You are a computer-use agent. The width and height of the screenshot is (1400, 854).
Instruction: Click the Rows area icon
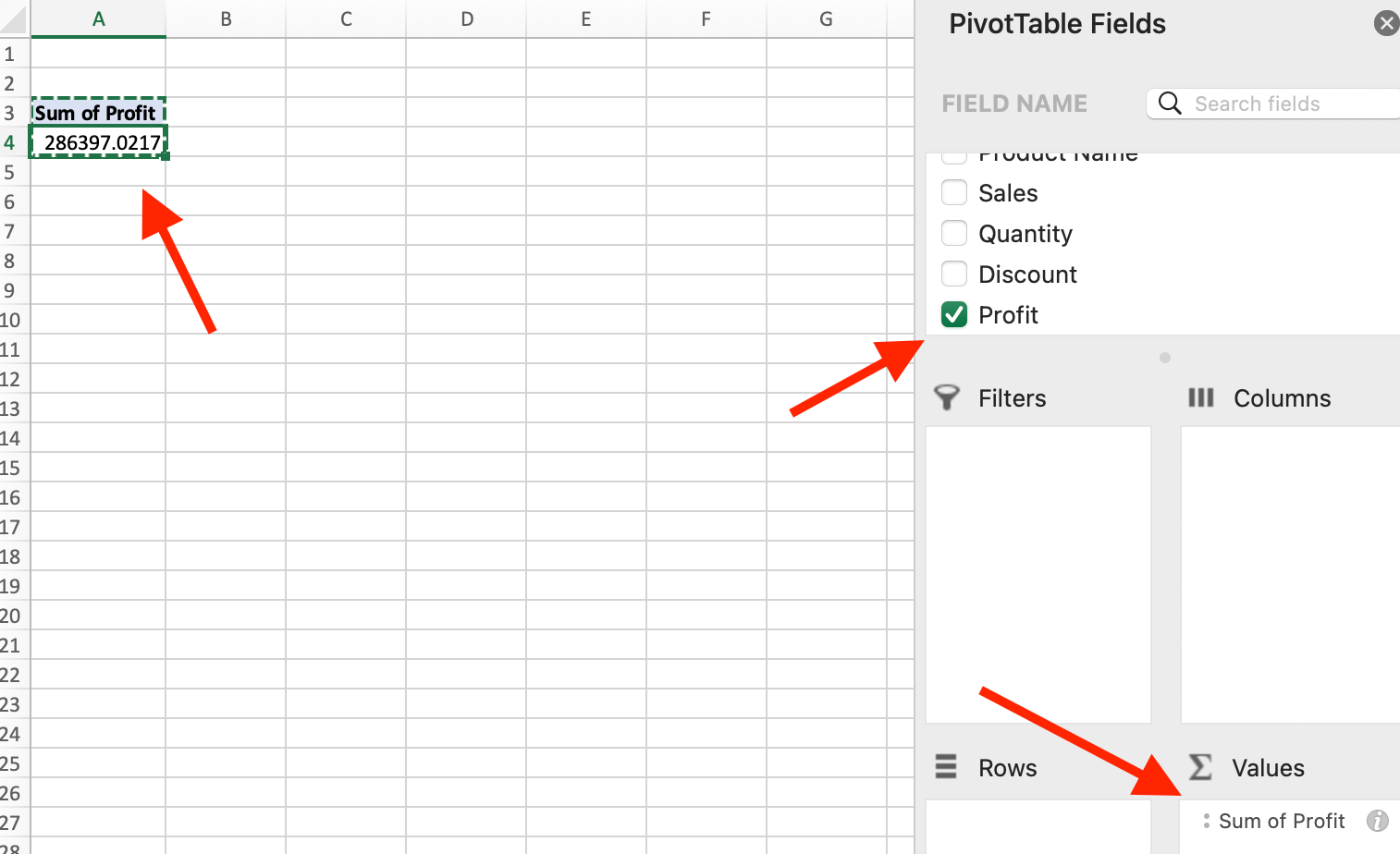(x=946, y=767)
